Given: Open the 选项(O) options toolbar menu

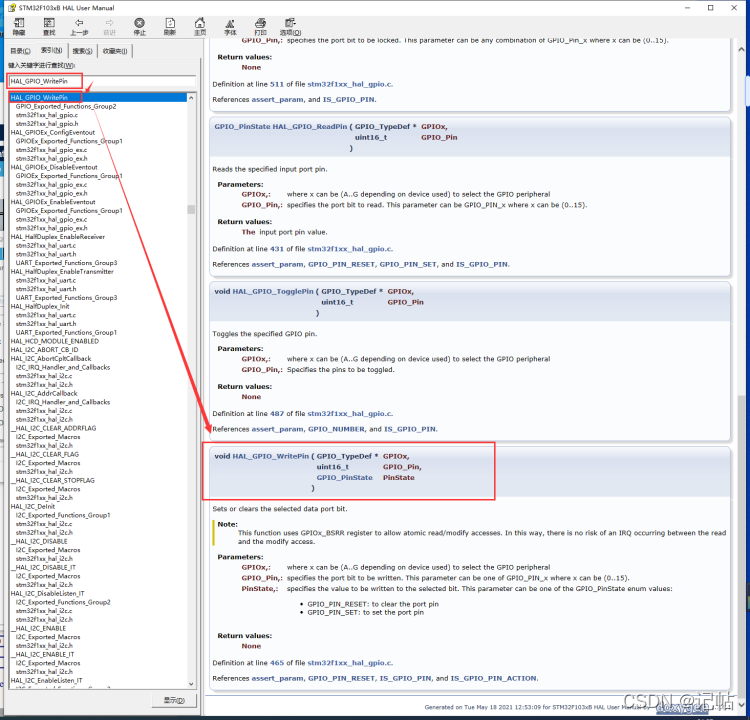Looking at the screenshot, I should [x=290, y=27].
